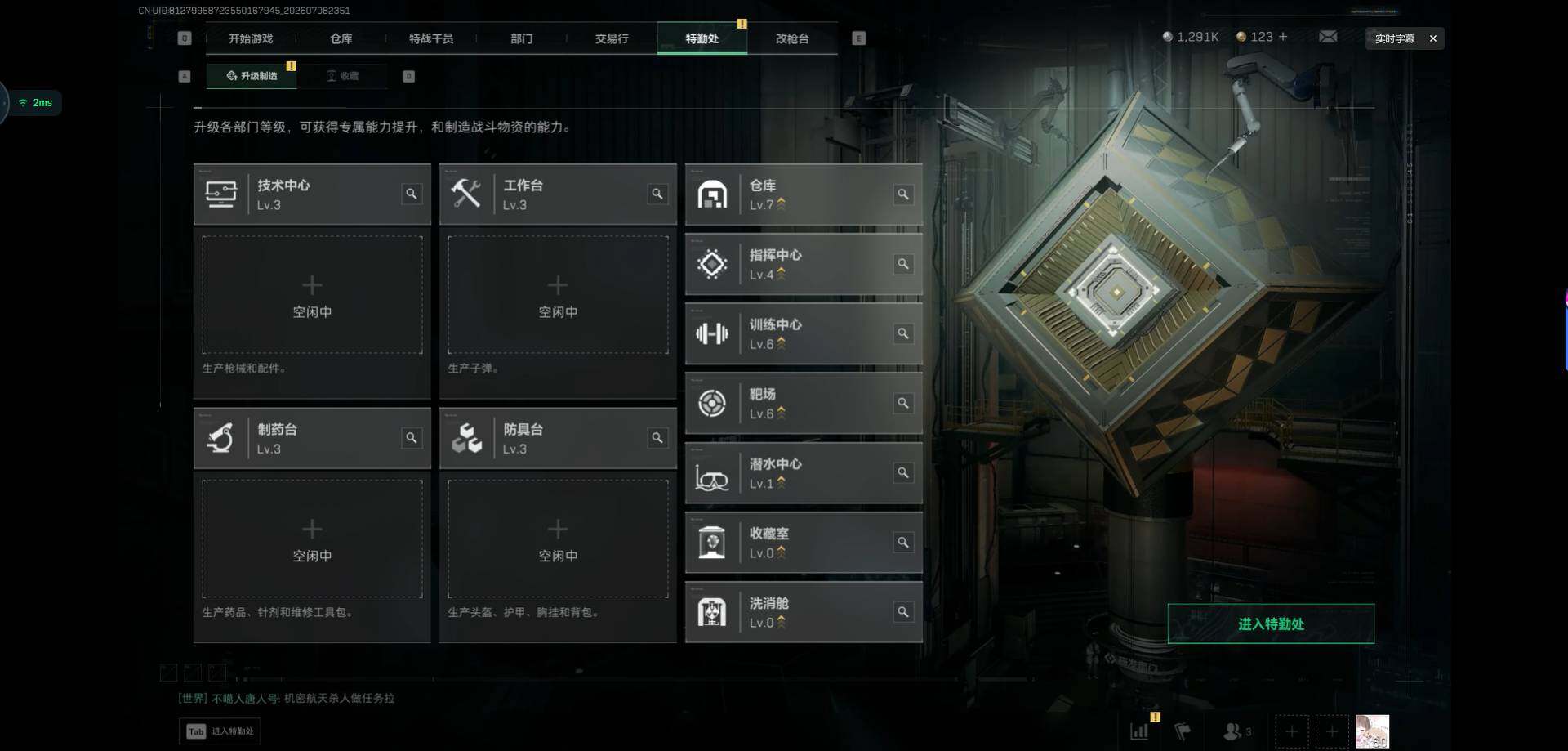This screenshot has width=1568, height=751.
Task: Add currency with the plus beside 123
Action: click(1283, 37)
